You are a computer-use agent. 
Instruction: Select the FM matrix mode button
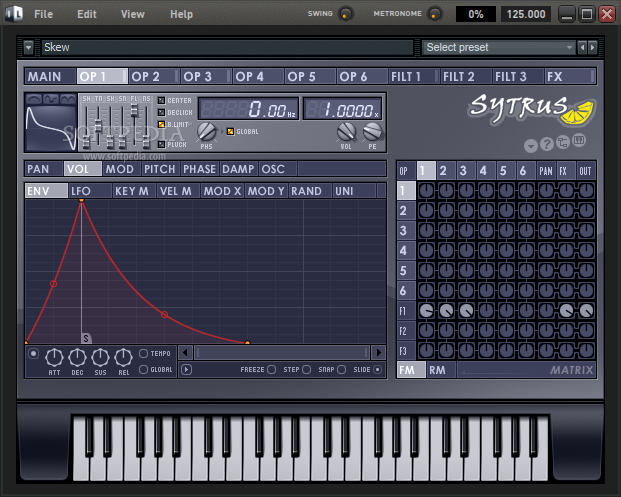tap(411, 370)
